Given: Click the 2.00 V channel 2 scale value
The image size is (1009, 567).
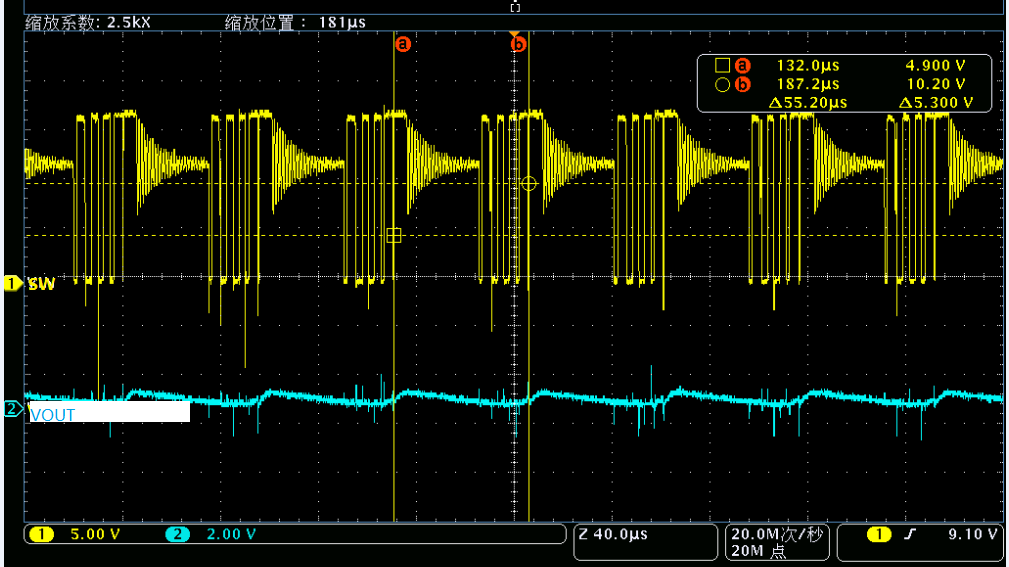Looking at the screenshot, I should pyautogui.click(x=231, y=534).
